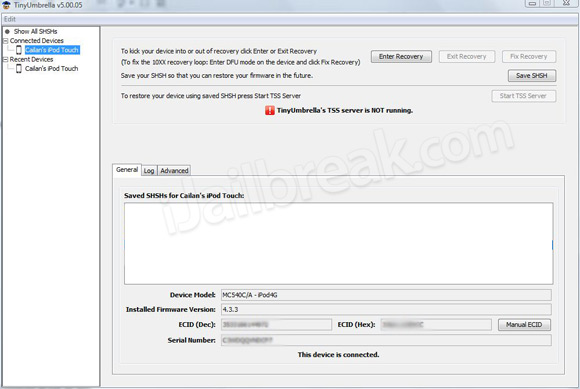Open the Edit menu

point(10,19)
